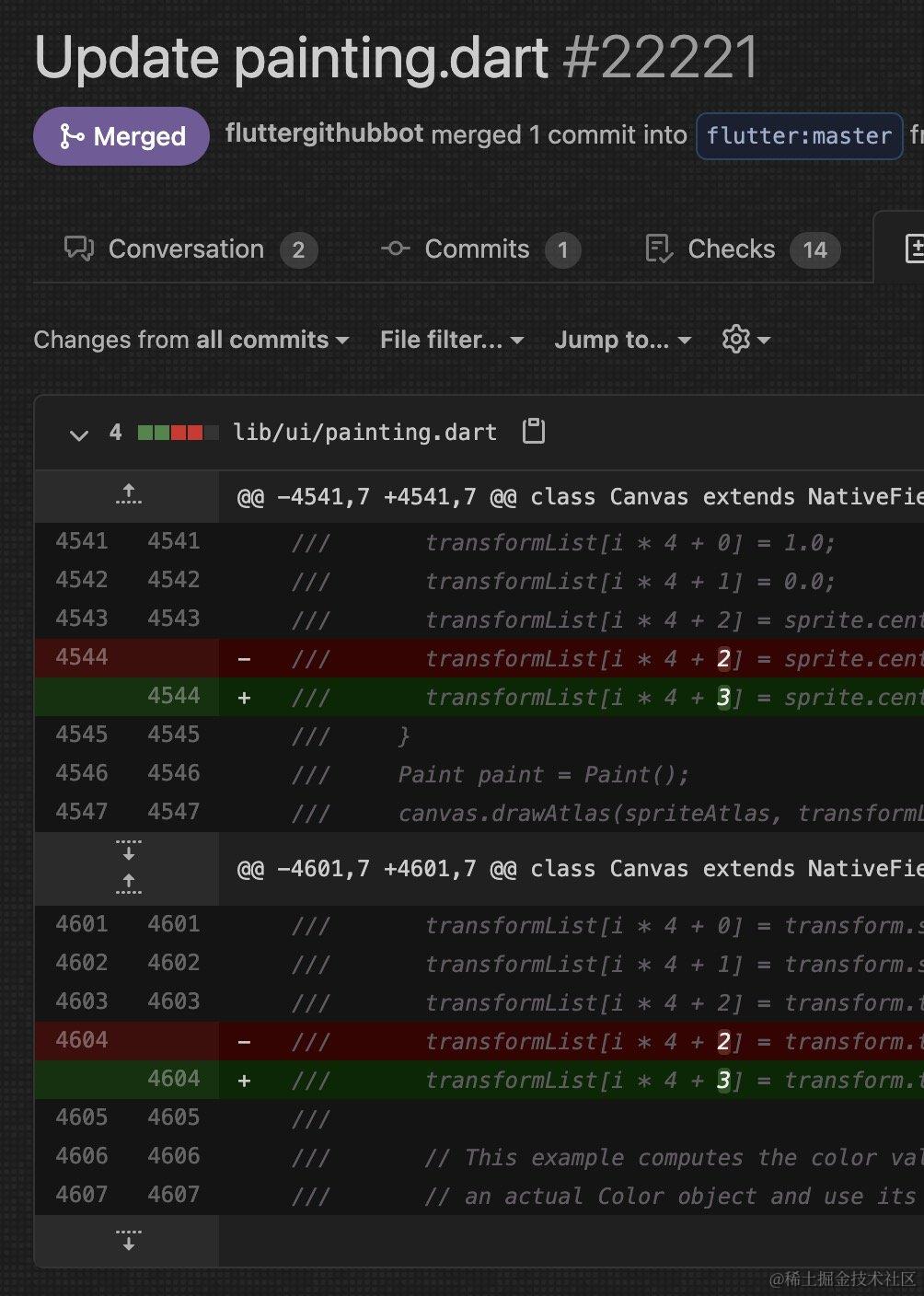The image size is (924, 1296).
Task: Click old line number 4547
Action: coord(82,812)
